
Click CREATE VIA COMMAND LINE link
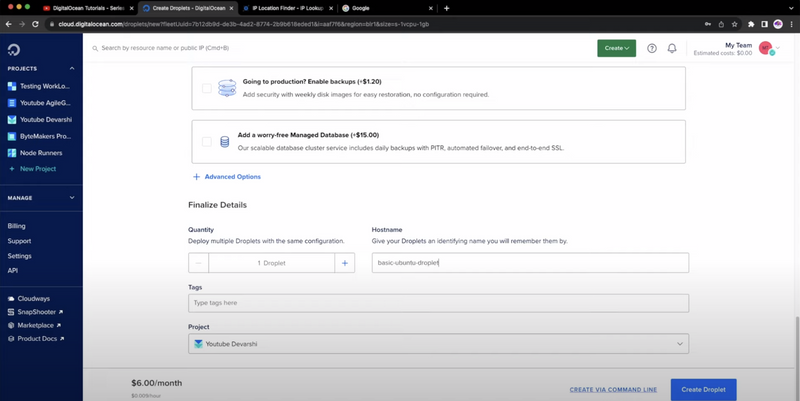click(x=613, y=390)
